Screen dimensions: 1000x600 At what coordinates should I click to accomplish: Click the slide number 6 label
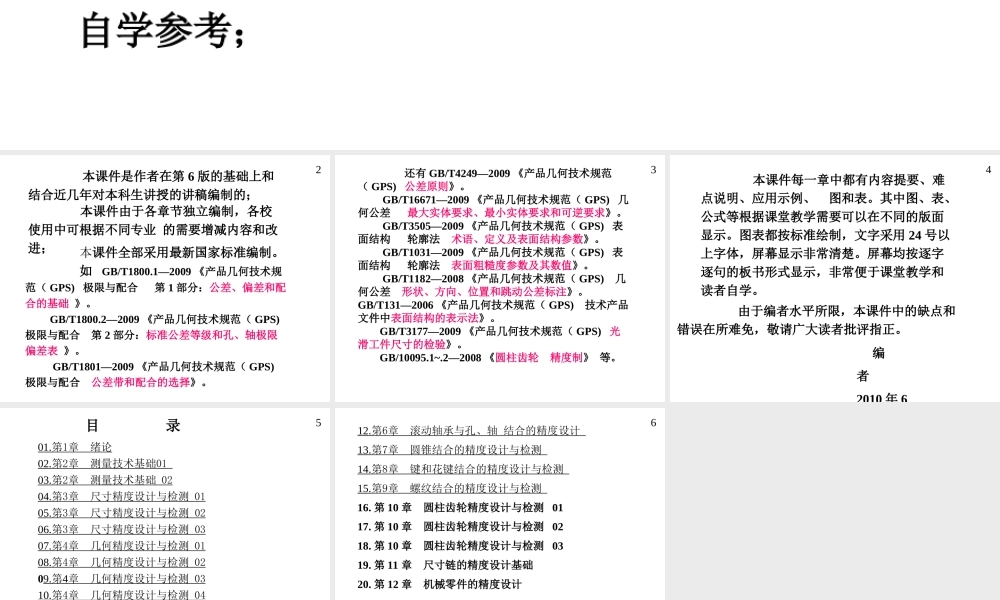tap(653, 423)
